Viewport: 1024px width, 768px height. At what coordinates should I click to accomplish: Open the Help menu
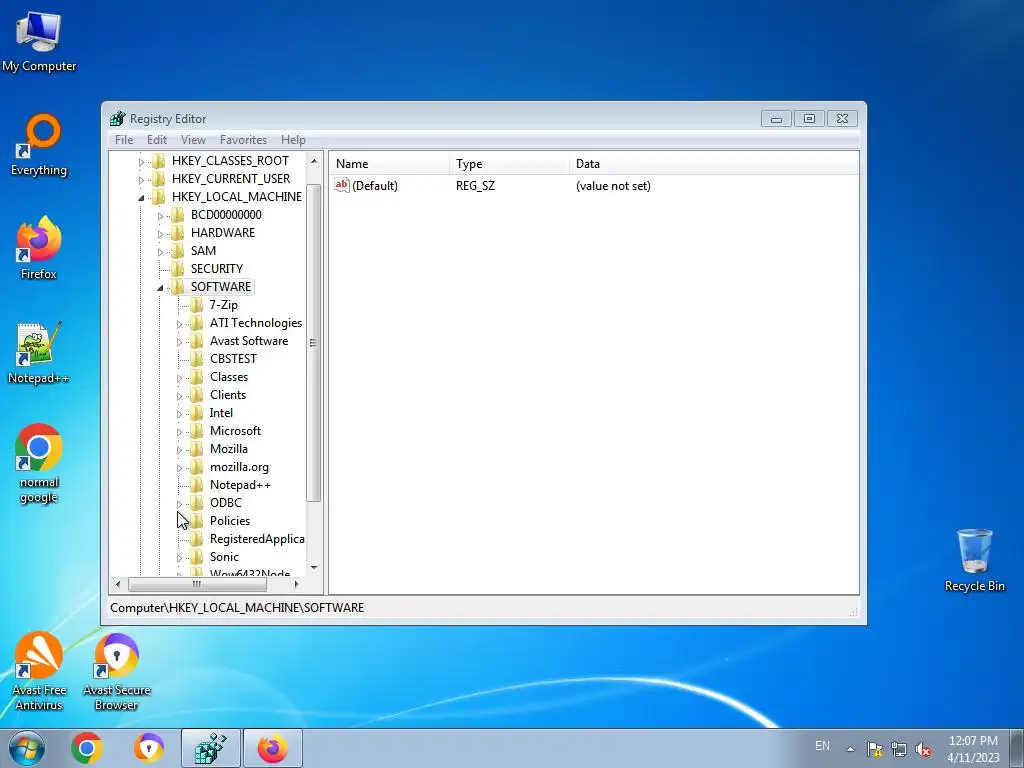(x=293, y=140)
